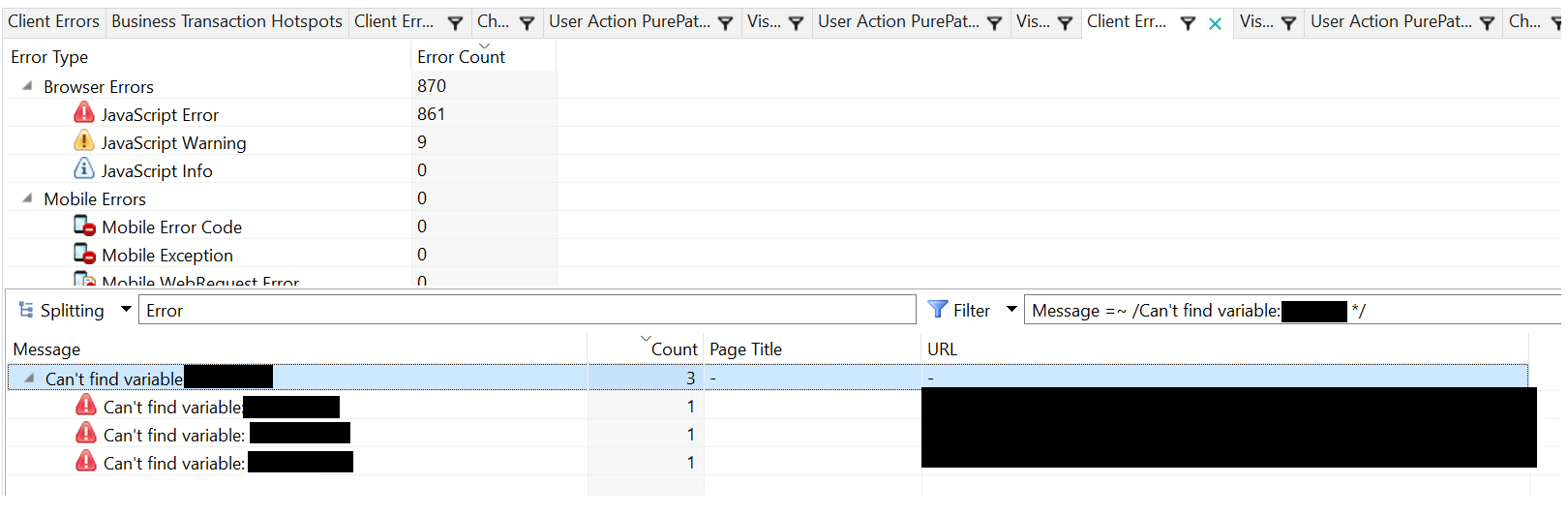This screenshot has height=515, width=1568.
Task: Close the active Client Errors tab
Action: 1215,23
